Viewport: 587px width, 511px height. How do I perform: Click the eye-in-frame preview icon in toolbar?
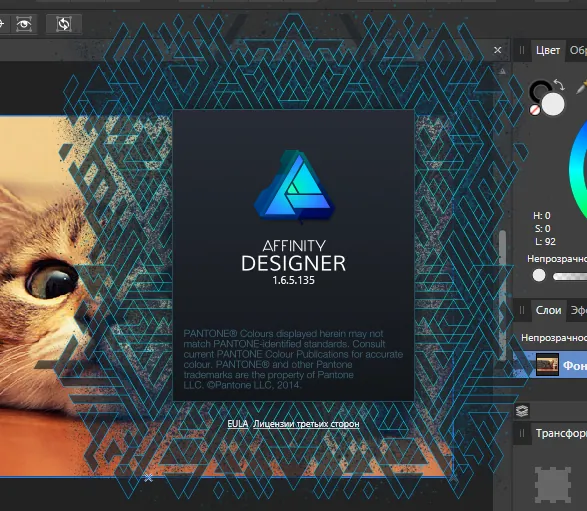[24, 24]
